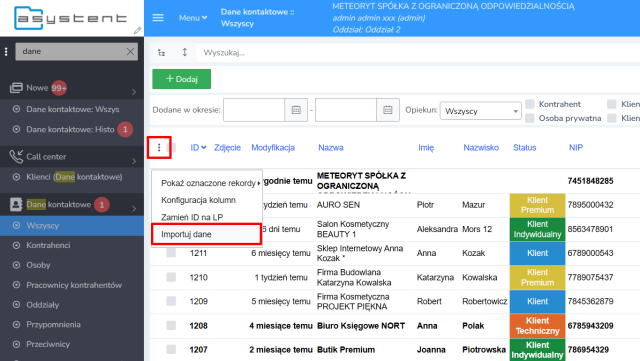
Task: Click the bullet icon beside Przeciwnicy
Action: click(16, 344)
